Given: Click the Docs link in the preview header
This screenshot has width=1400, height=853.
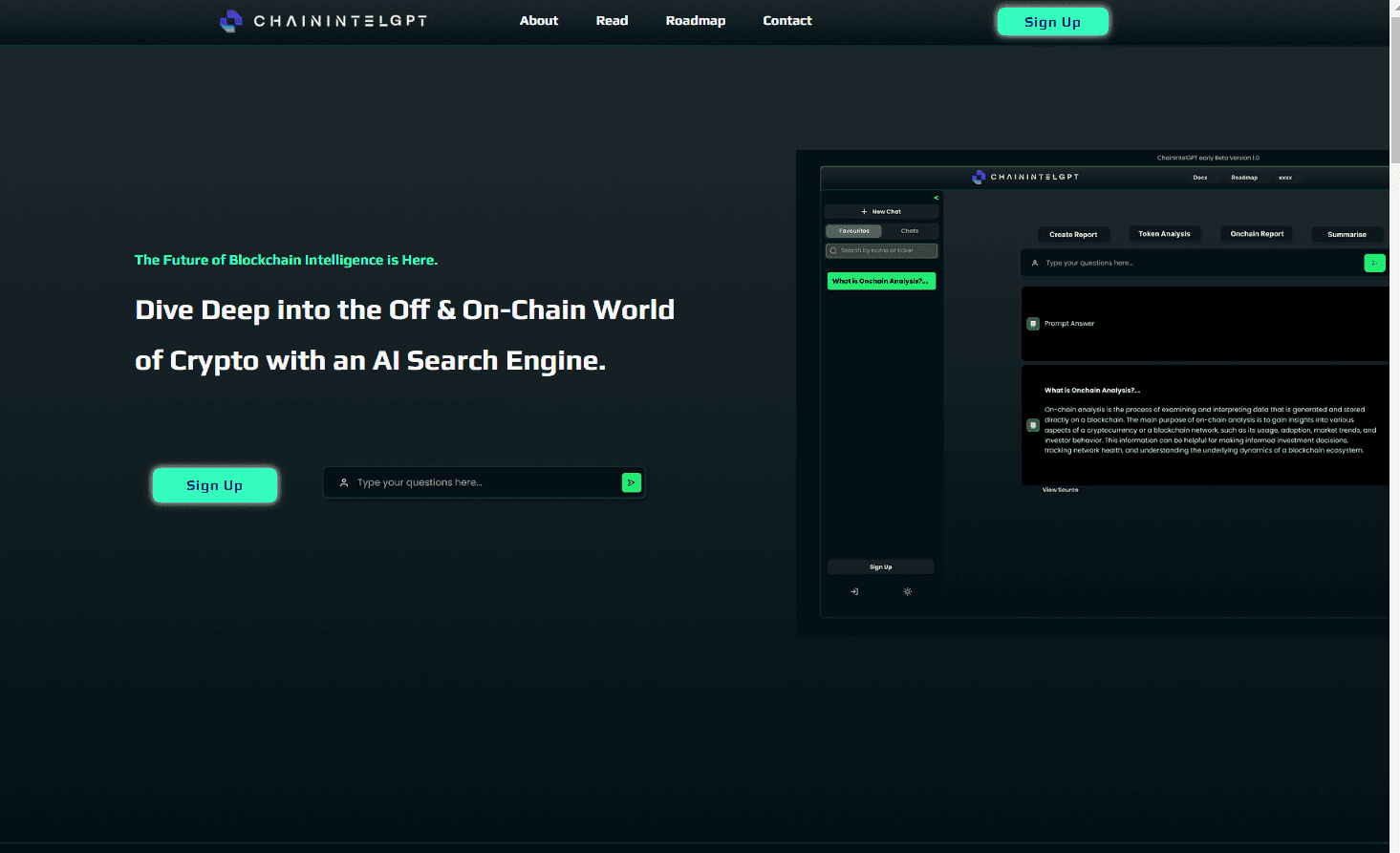Looking at the screenshot, I should pos(1200,178).
